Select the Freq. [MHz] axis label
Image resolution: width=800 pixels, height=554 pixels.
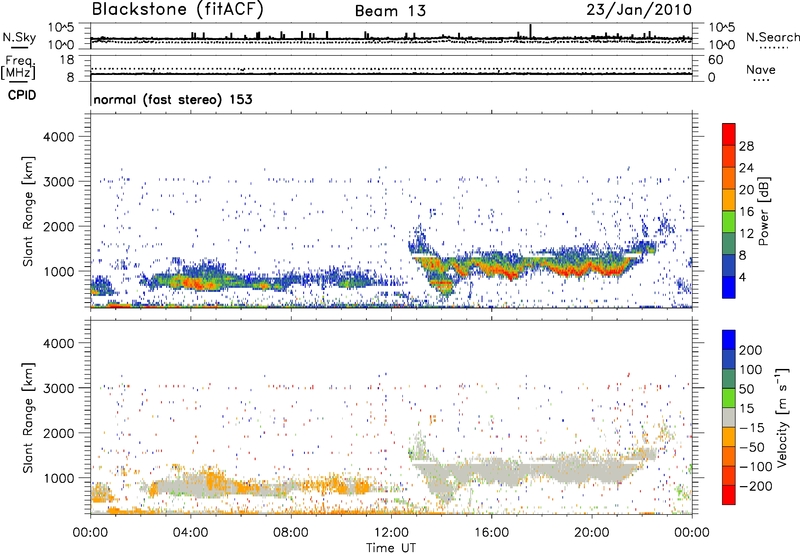[x=19, y=68]
